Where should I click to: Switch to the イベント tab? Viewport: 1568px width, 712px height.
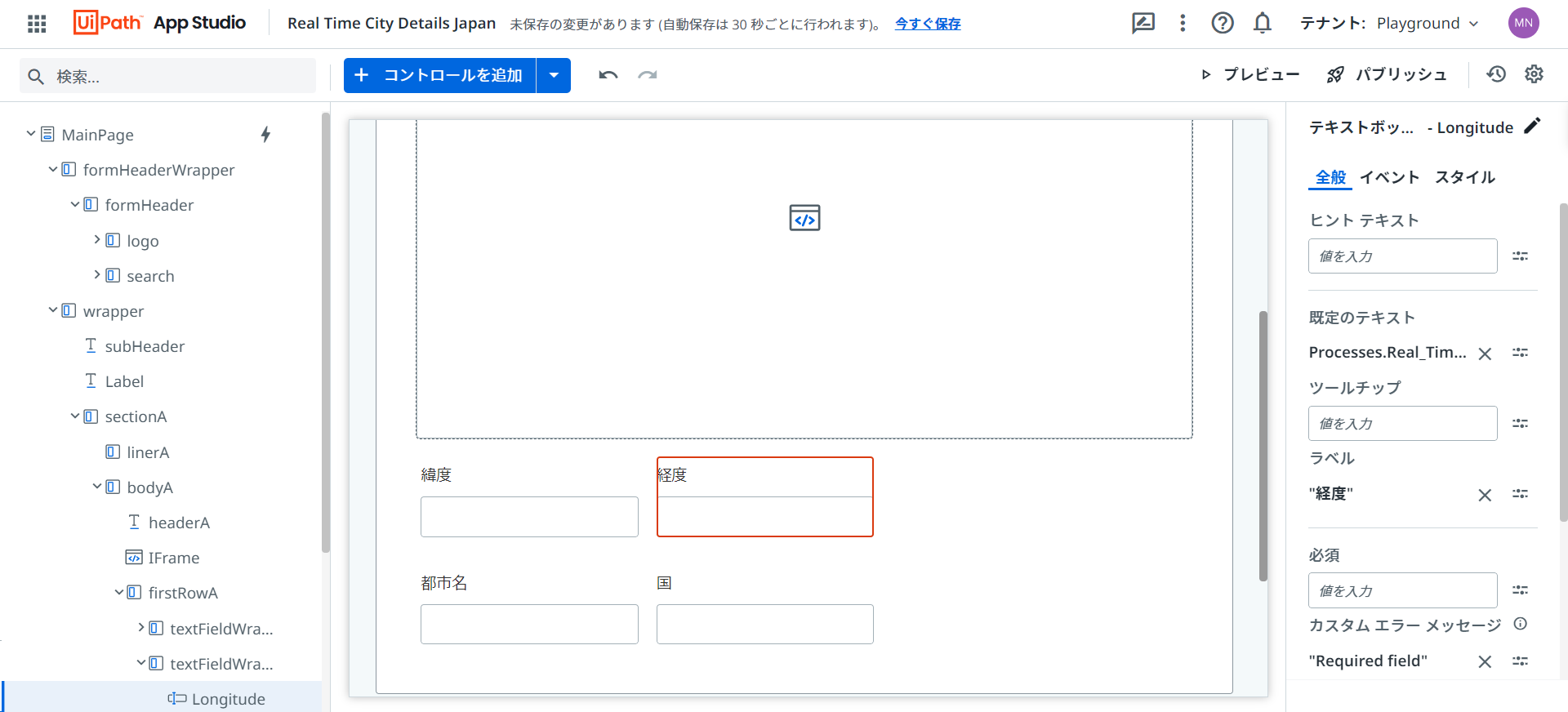click(x=1389, y=177)
